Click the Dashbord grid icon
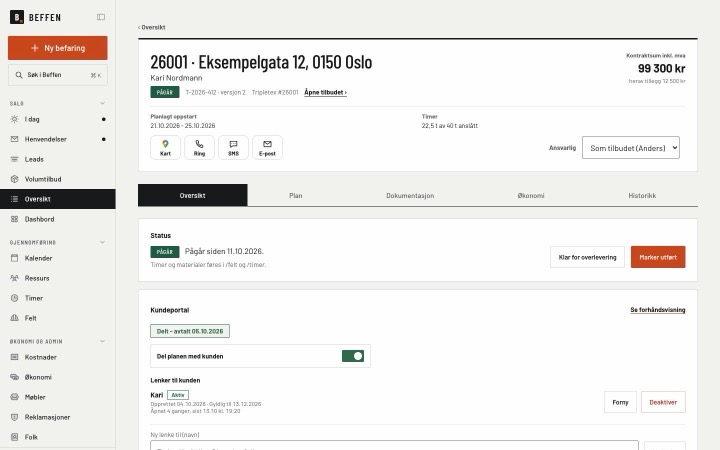 15,219
